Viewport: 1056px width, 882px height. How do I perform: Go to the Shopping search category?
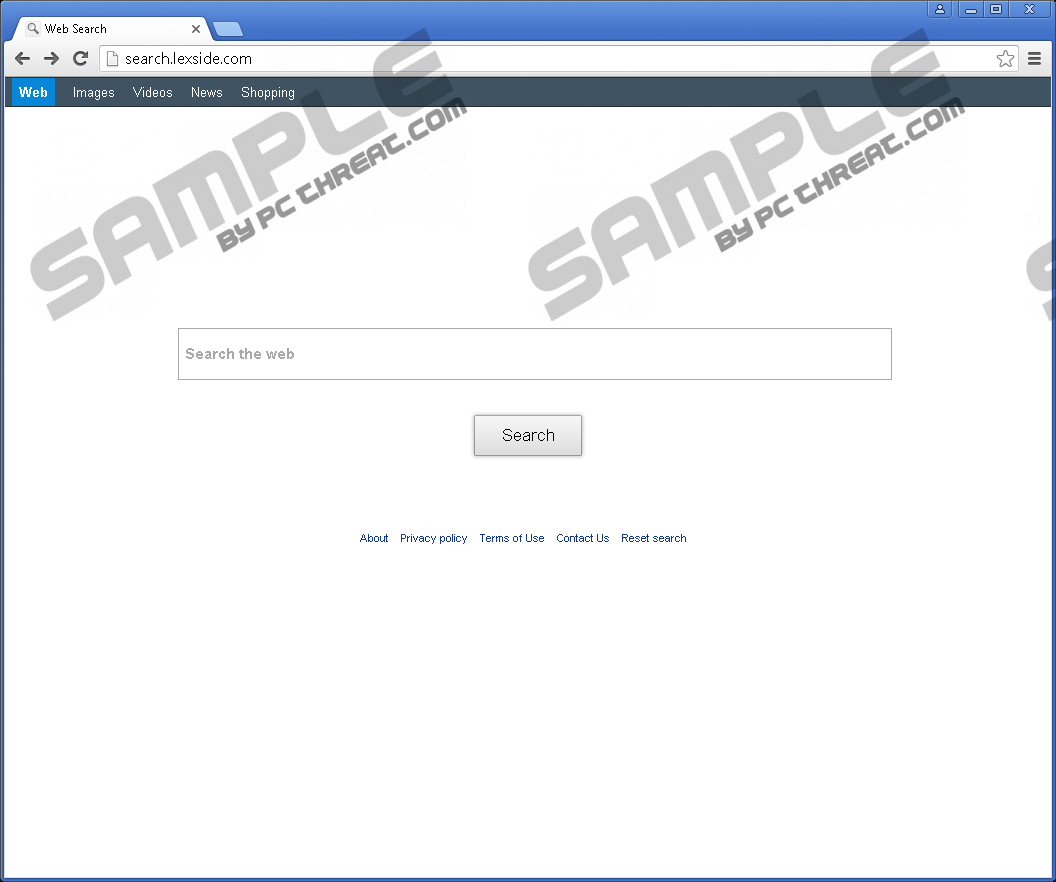267,92
